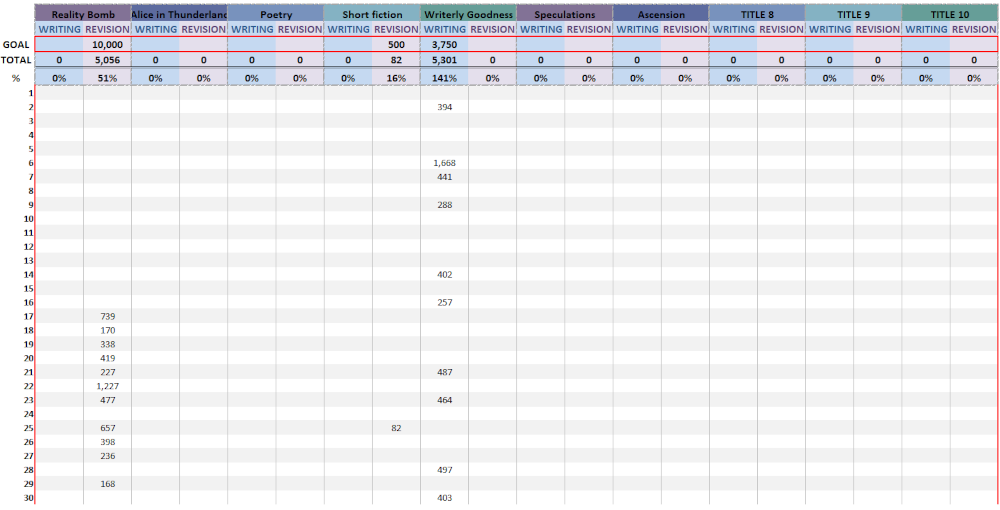Click the 739 entry on row 17
This screenshot has height=510, width=1000.
click(x=107, y=316)
